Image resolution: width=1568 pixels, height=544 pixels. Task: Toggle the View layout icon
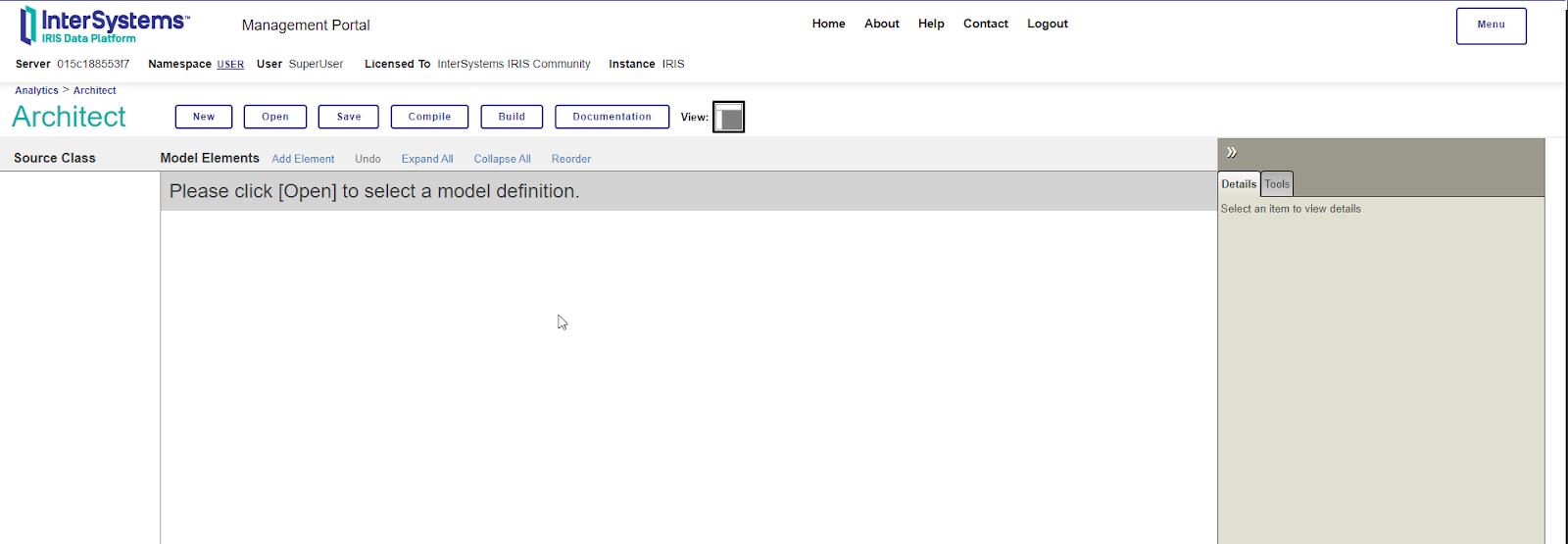click(728, 118)
